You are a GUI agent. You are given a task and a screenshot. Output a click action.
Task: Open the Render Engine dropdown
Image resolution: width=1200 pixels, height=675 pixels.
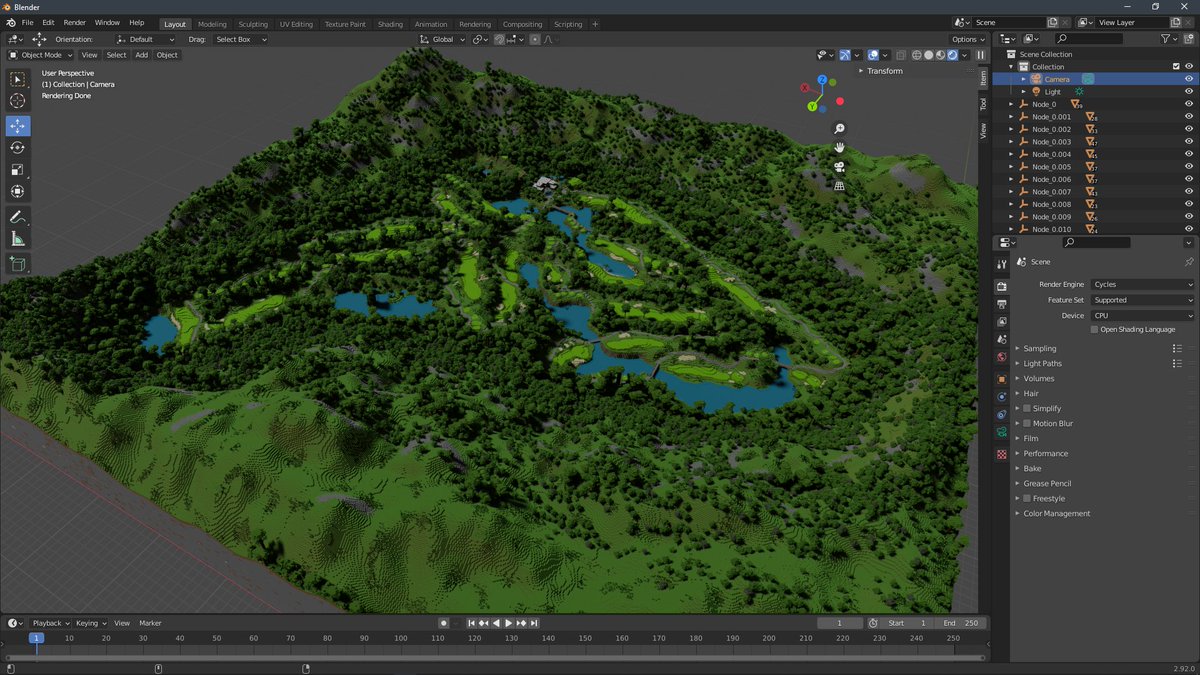[1142, 284]
